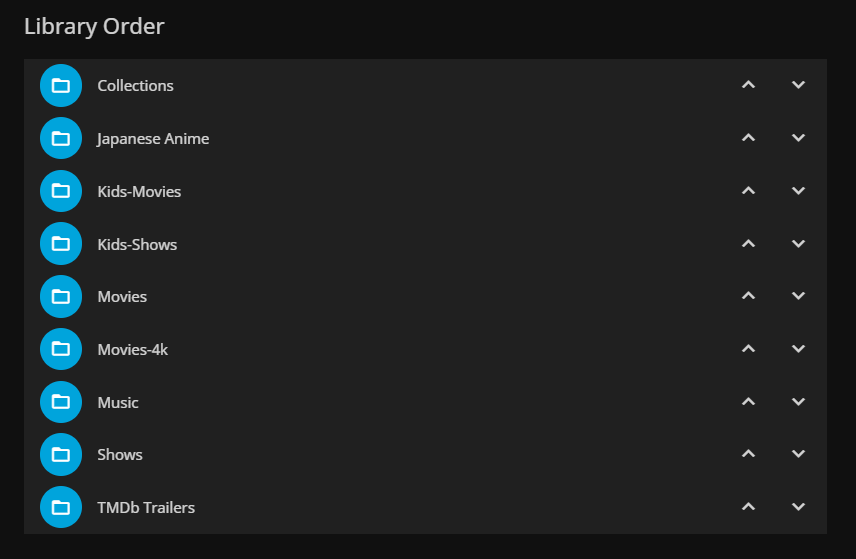Click the Movies library name

click(x=122, y=296)
